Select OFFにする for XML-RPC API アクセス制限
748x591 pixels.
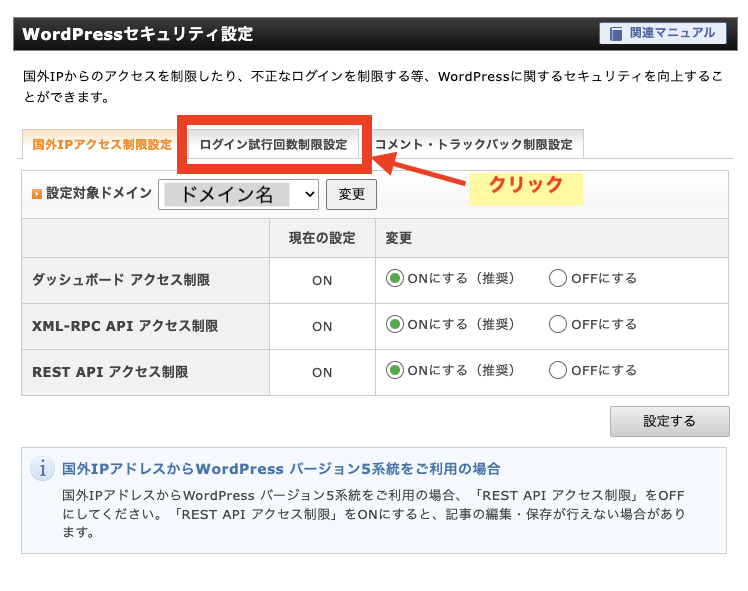(558, 324)
